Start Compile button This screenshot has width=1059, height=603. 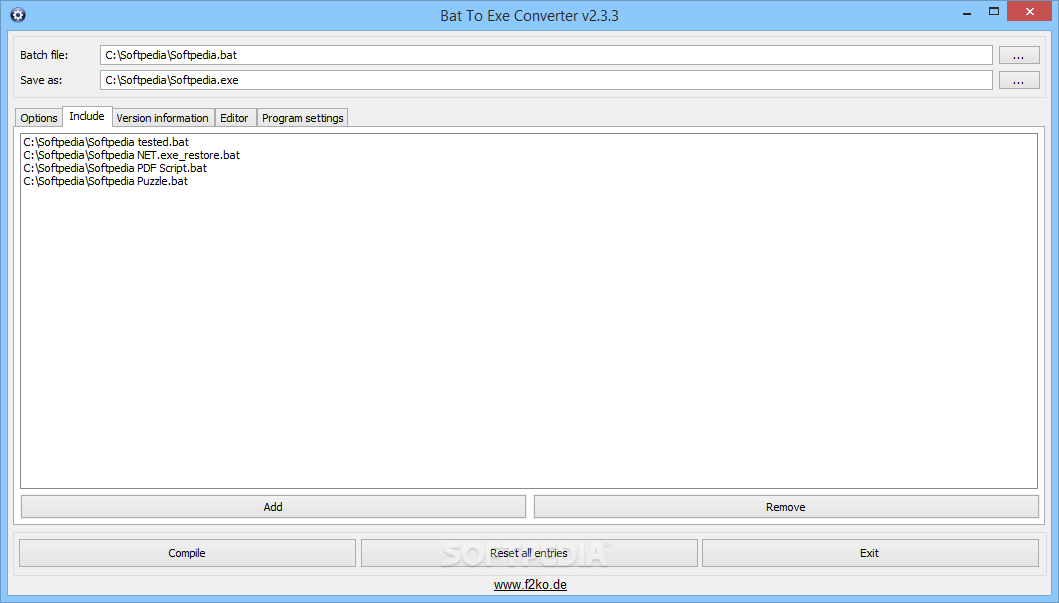coord(187,553)
